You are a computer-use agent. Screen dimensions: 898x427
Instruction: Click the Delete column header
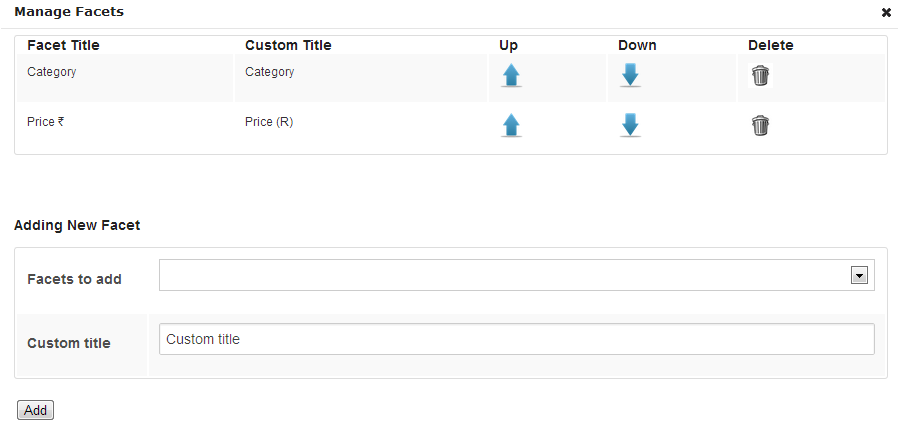click(770, 45)
